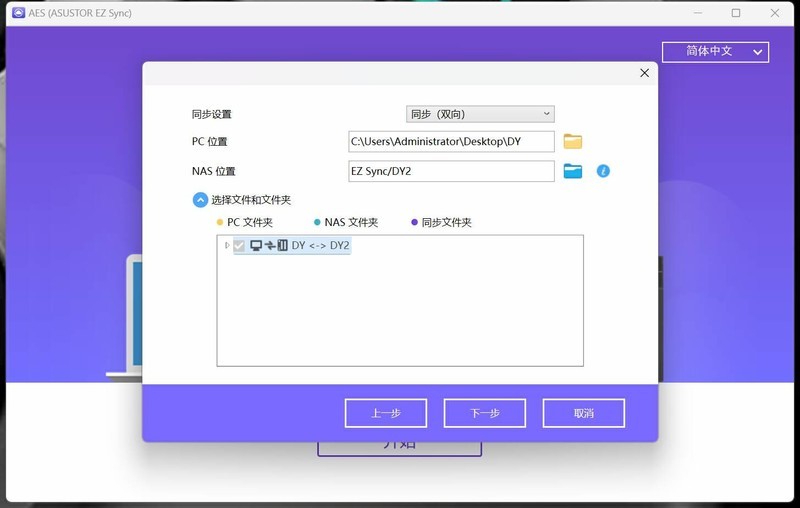Select the DY <-> DY2 tree row
The image size is (800, 508).
[292, 245]
